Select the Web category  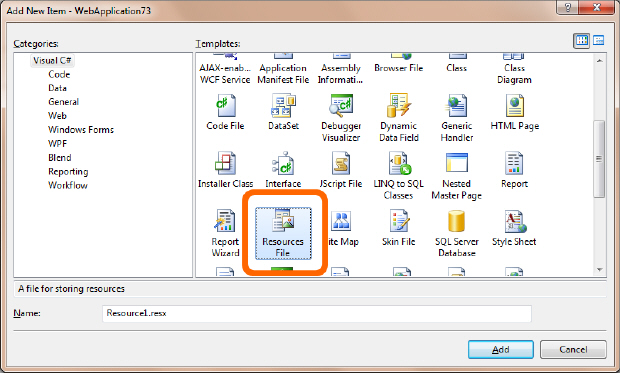click(57, 116)
